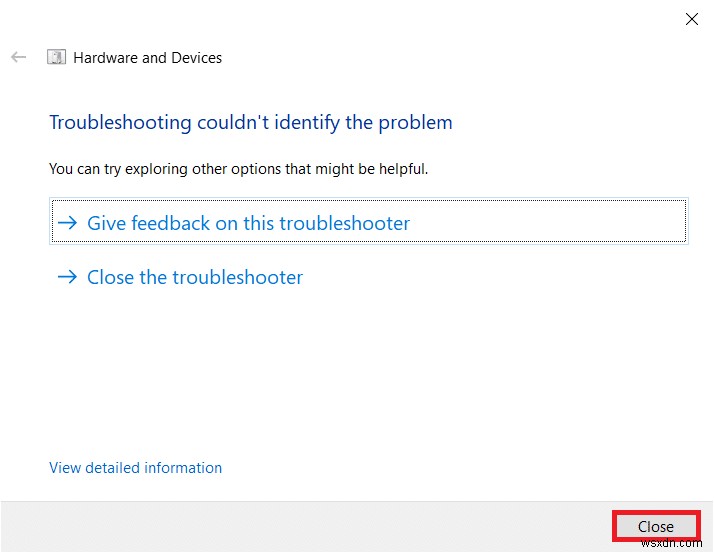Click blank space right of Close the troubleshooter
The height and width of the screenshot is (553, 714).
pyautogui.click(x=500, y=277)
